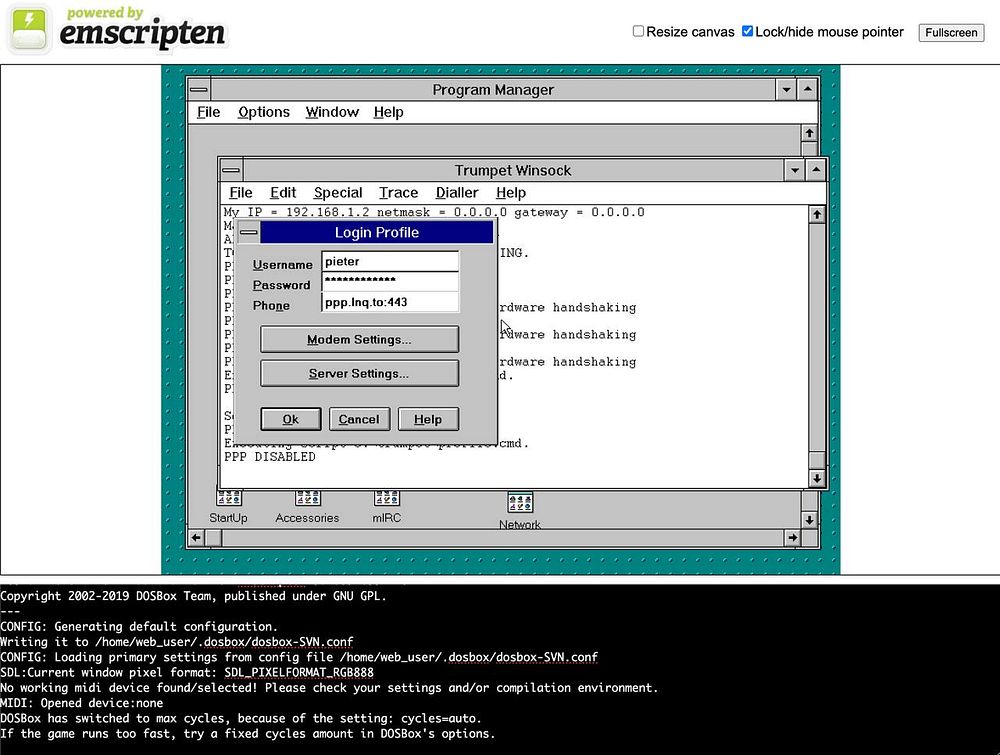This screenshot has height=755, width=1000.
Task: Click Trumpet Winsock scrollbar up arrow
Action: tap(817, 215)
